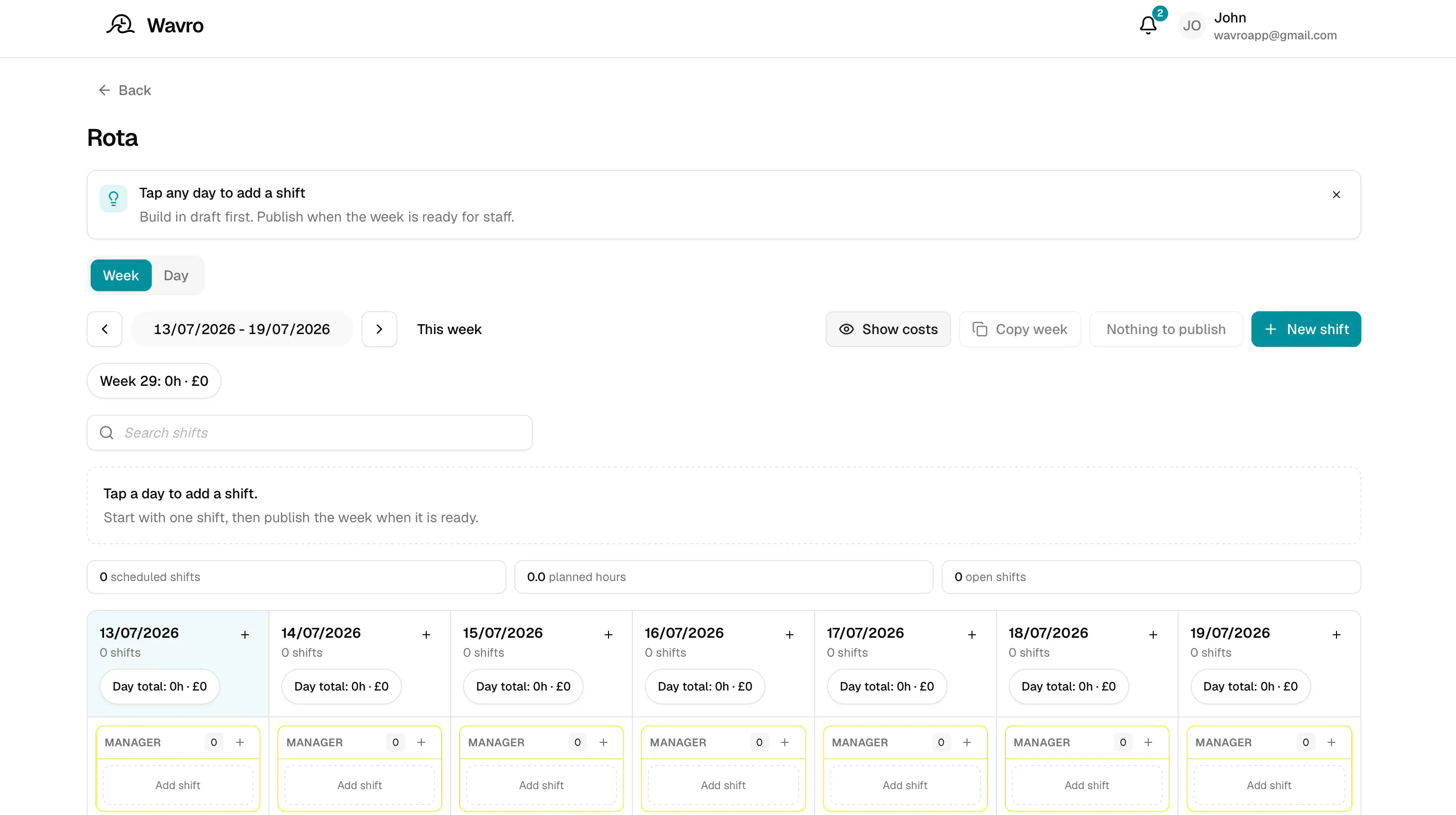Add shift via plus on 18/07/2026 header
The width and height of the screenshot is (1456, 815).
pyautogui.click(x=1153, y=635)
